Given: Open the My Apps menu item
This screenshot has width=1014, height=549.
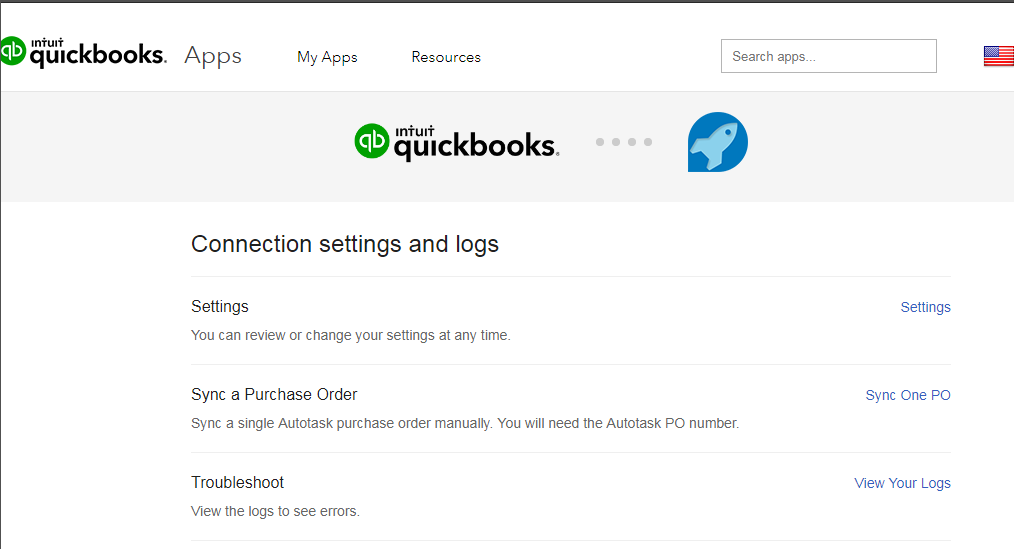Looking at the screenshot, I should (x=327, y=57).
